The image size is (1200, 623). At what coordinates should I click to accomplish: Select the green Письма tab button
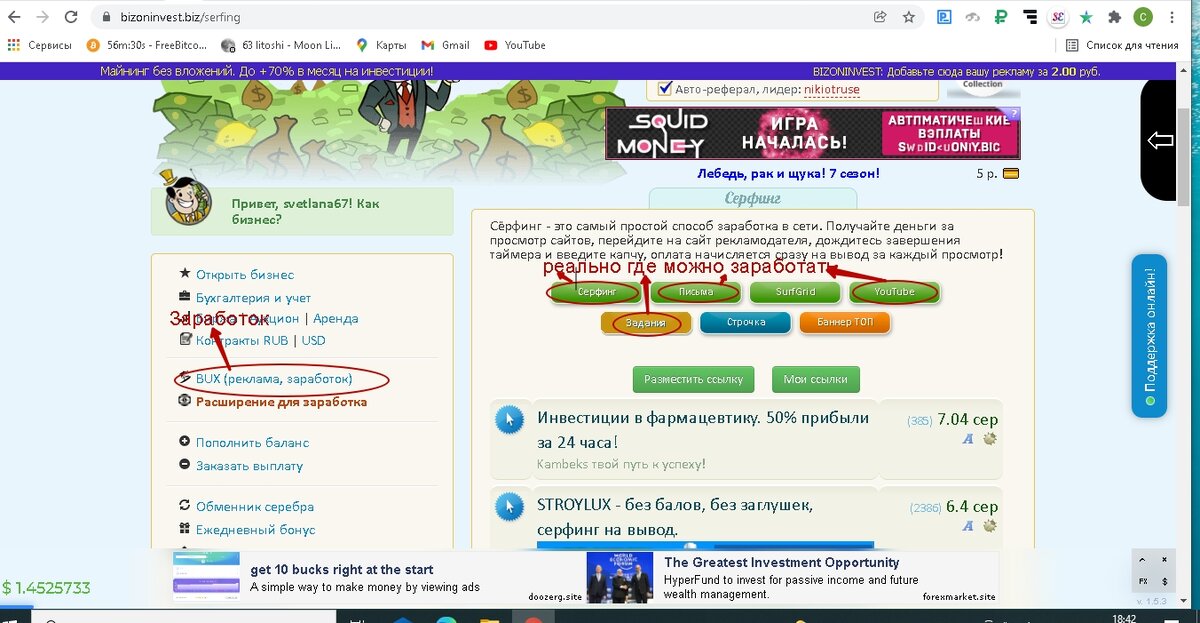pyautogui.click(x=695, y=292)
